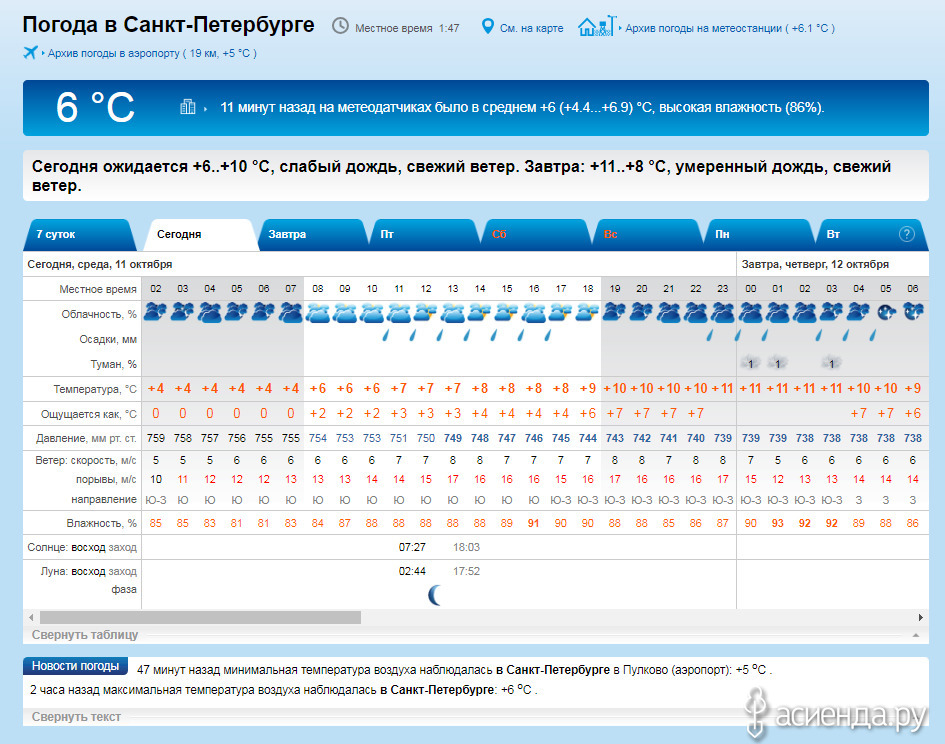
Task: Click the moonset time 17:52
Action: click(x=466, y=571)
